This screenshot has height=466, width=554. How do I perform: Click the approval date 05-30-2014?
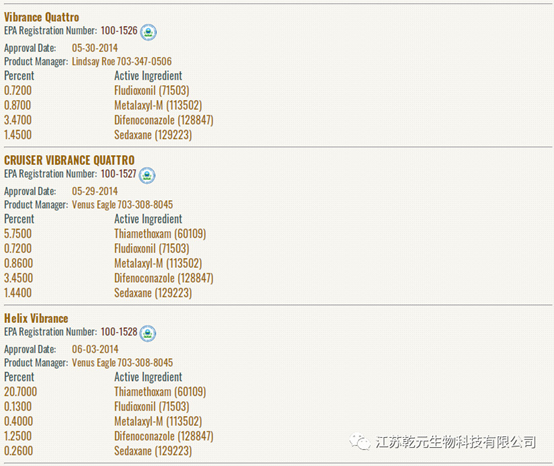(x=95, y=48)
